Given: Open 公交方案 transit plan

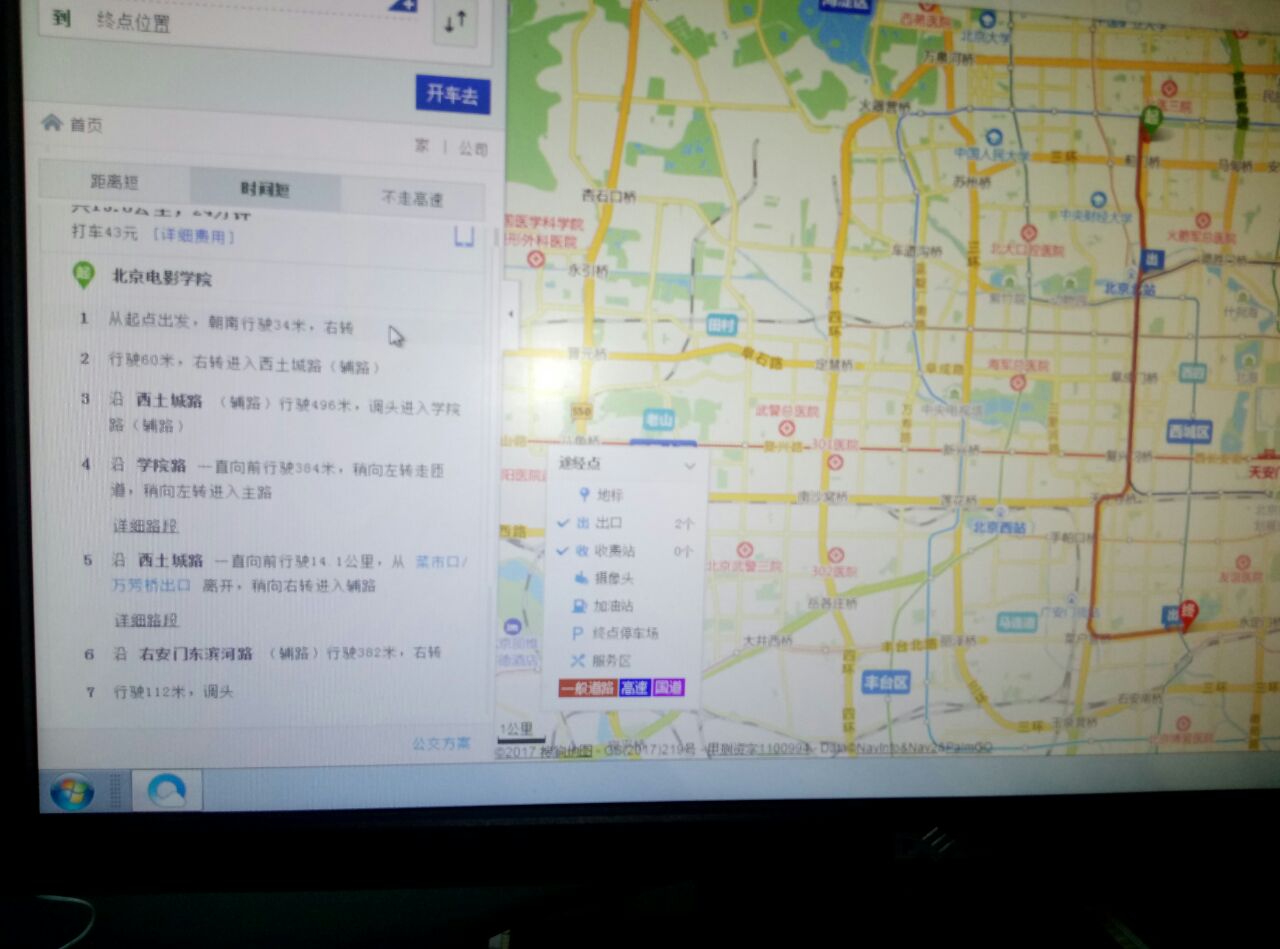Looking at the screenshot, I should pos(441,743).
